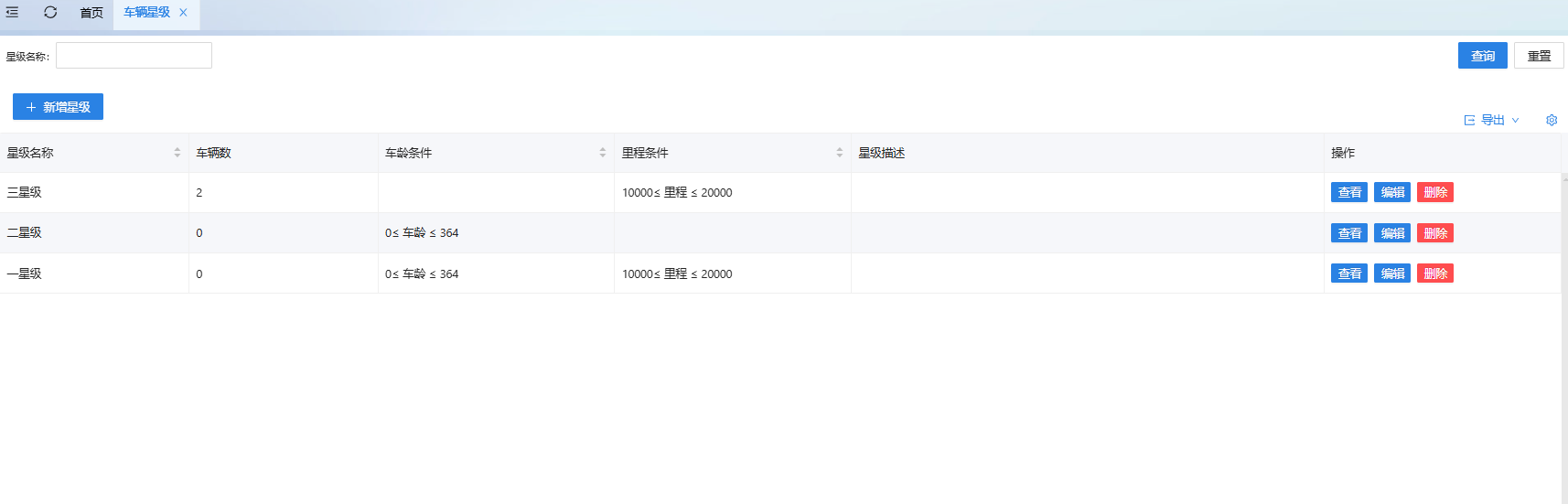Open the table column settings gear
Image resolution: width=1568 pixels, height=504 pixels.
click(x=1552, y=120)
